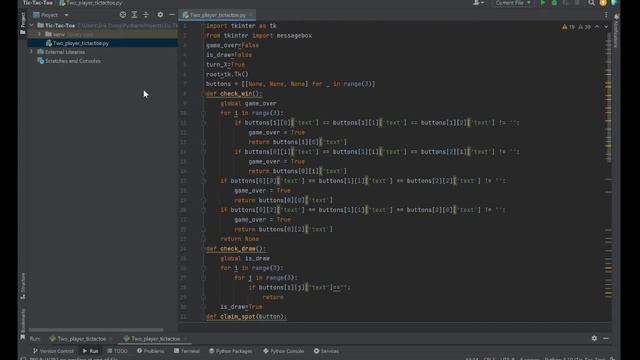Open Search Everywhere magnifier icon
The width and height of the screenshot is (640, 360).
click(591, 3)
